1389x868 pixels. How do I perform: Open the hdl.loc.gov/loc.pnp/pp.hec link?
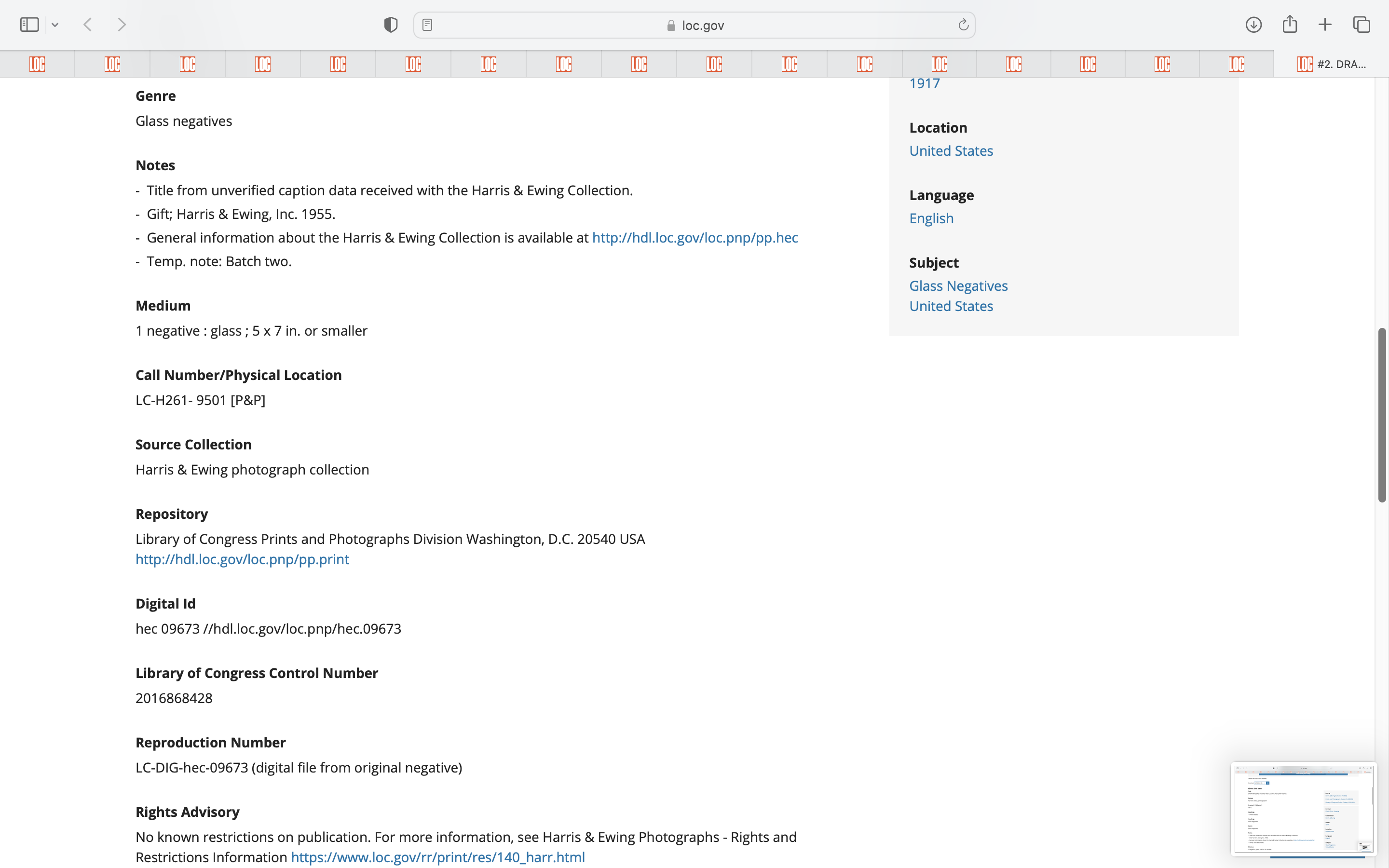point(694,238)
